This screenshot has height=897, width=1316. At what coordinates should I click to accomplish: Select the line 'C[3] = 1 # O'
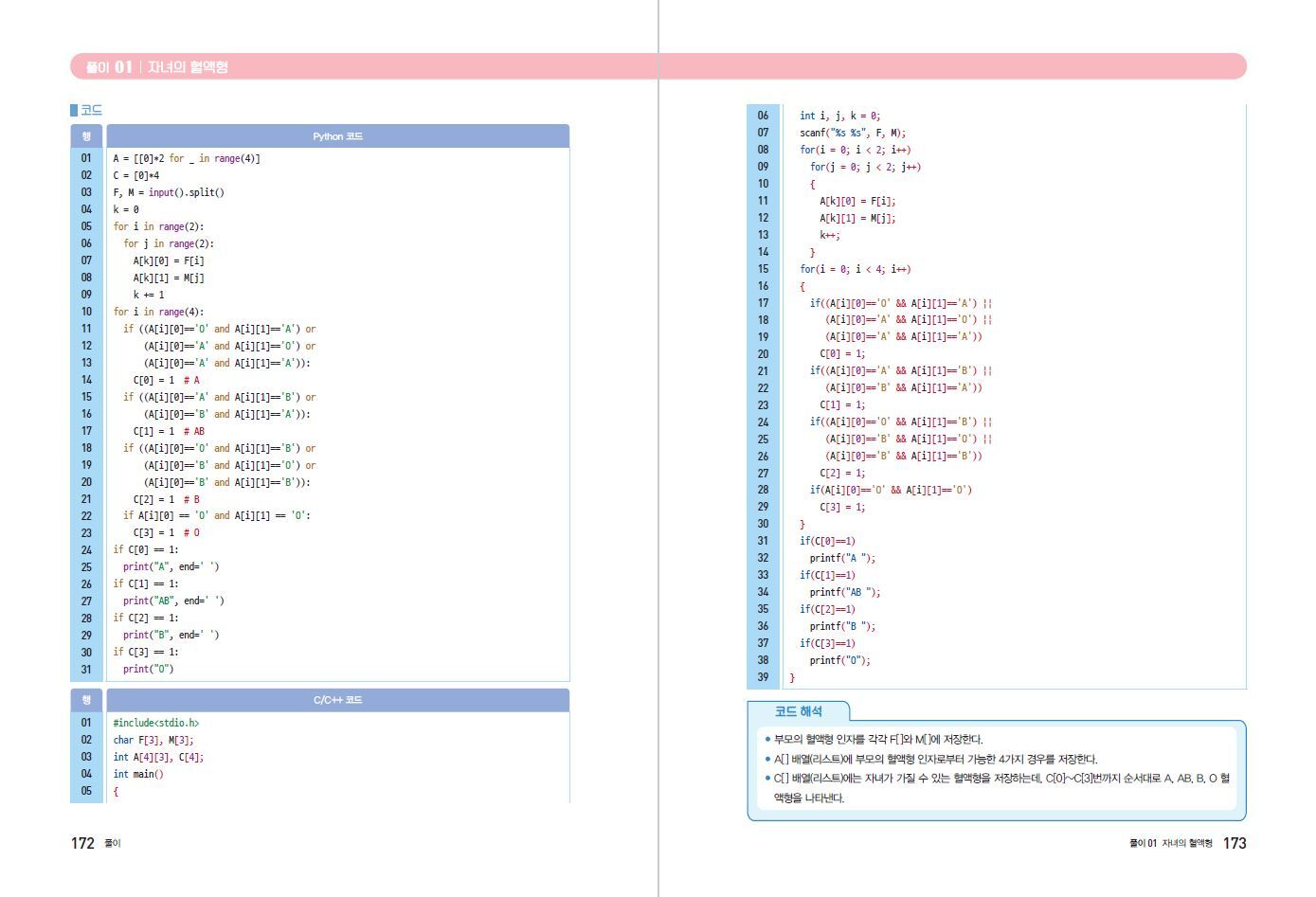click(x=167, y=532)
